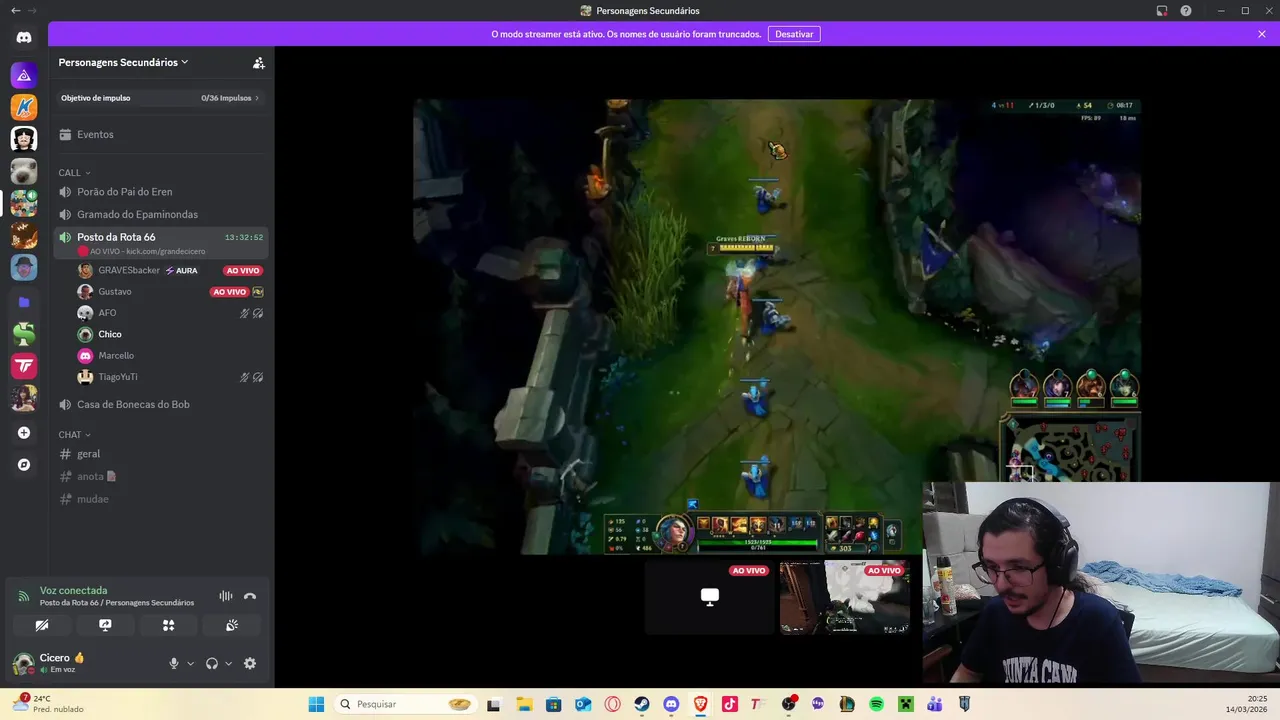The height and width of the screenshot is (720, 1280).
Task: Open the Eventos calendar entry
Action: 160,134
